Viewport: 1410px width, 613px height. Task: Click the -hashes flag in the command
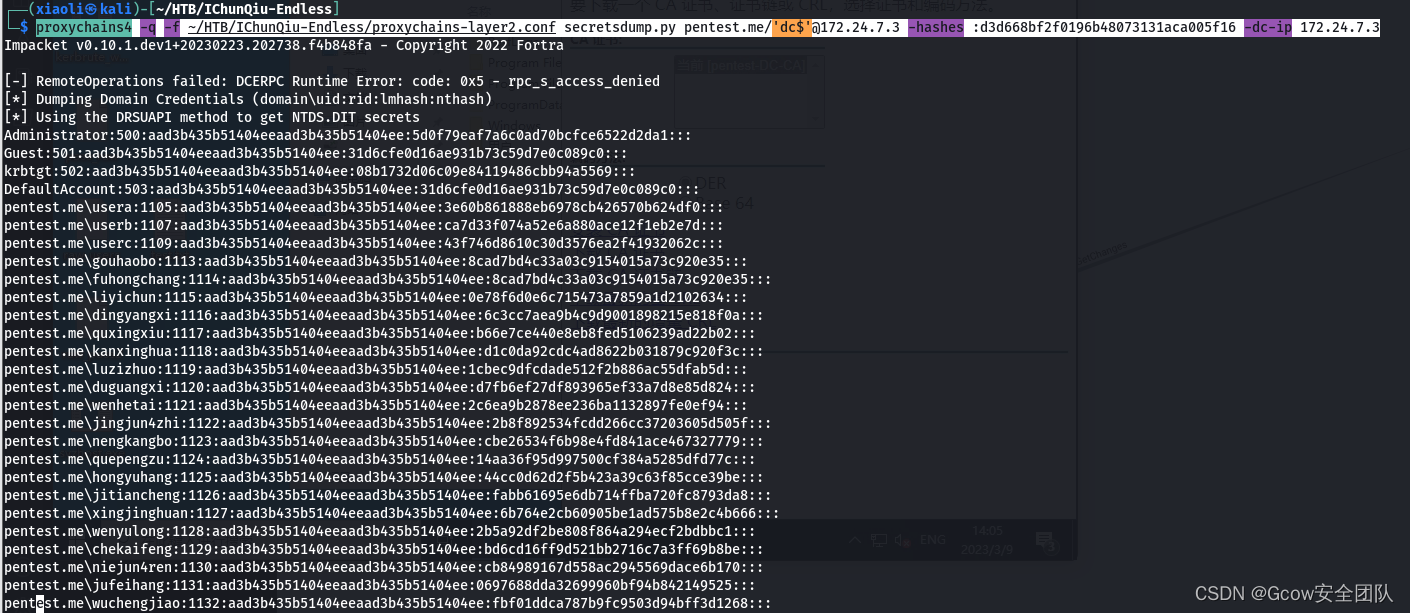click(x=935, y=28)
